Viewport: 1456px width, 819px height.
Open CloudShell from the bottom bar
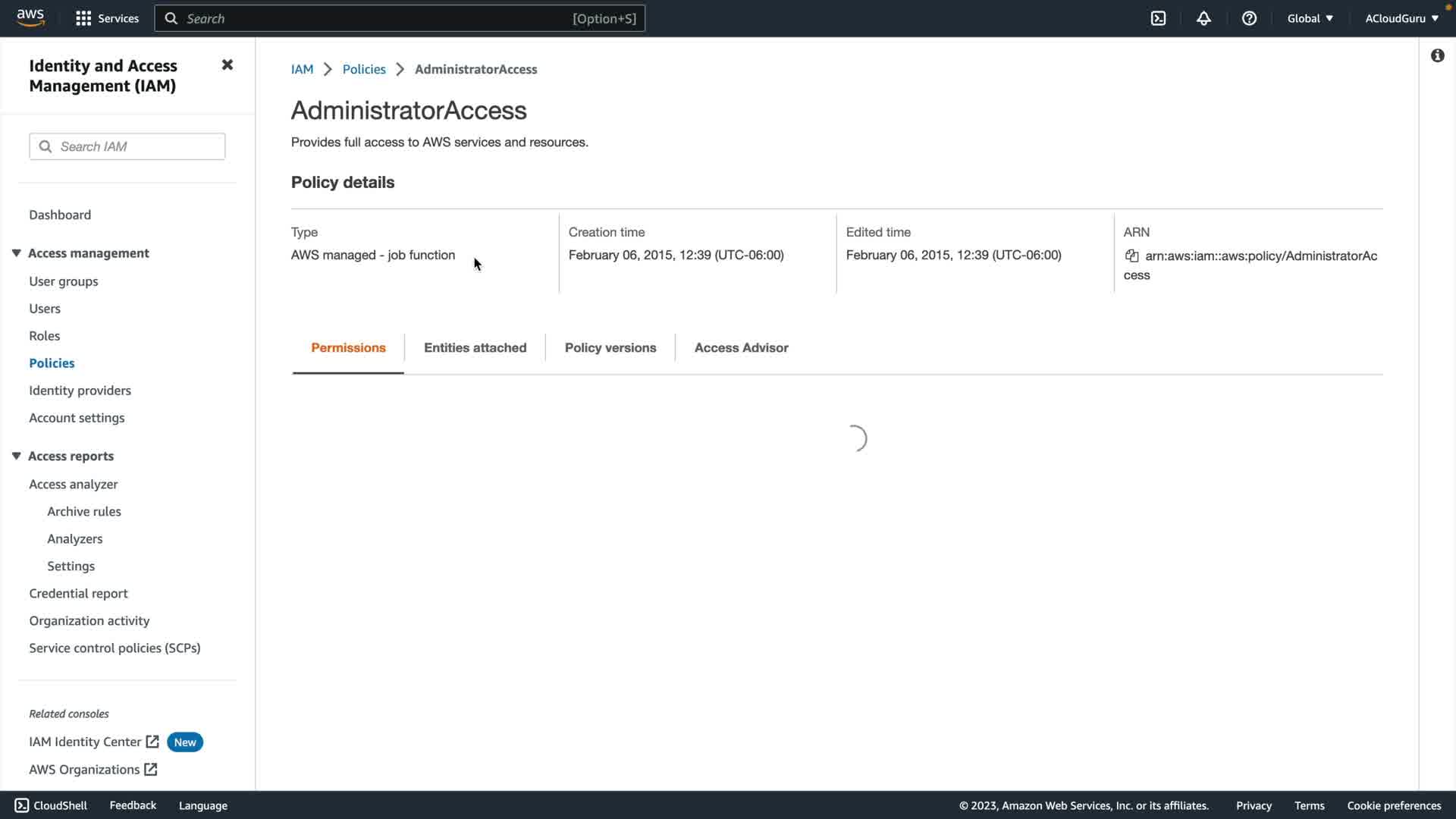tap(51, 805)
